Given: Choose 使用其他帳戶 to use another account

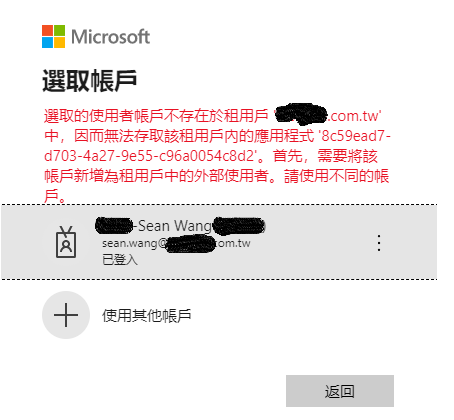Looking at the screenshot, I should coord(147,315).
